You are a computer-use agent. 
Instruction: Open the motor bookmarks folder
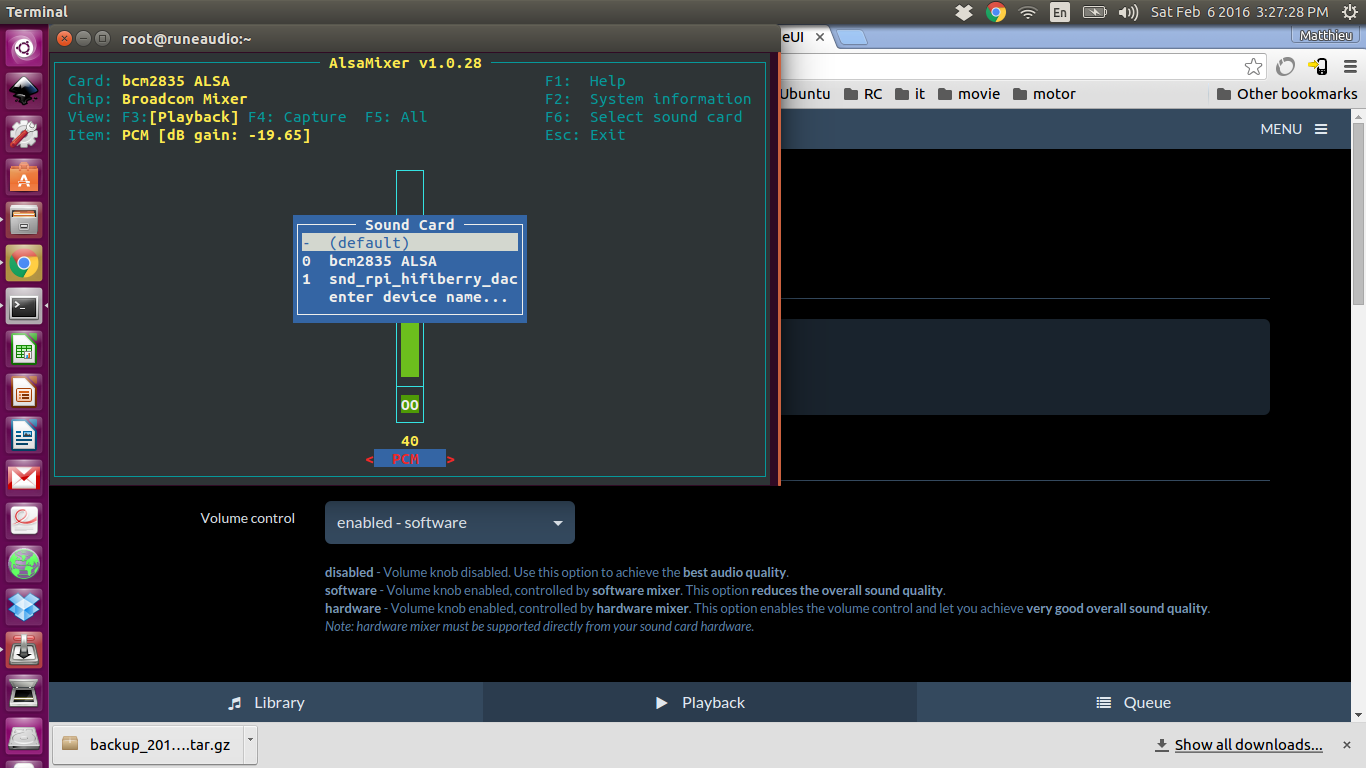click(x=1044, y=94)
